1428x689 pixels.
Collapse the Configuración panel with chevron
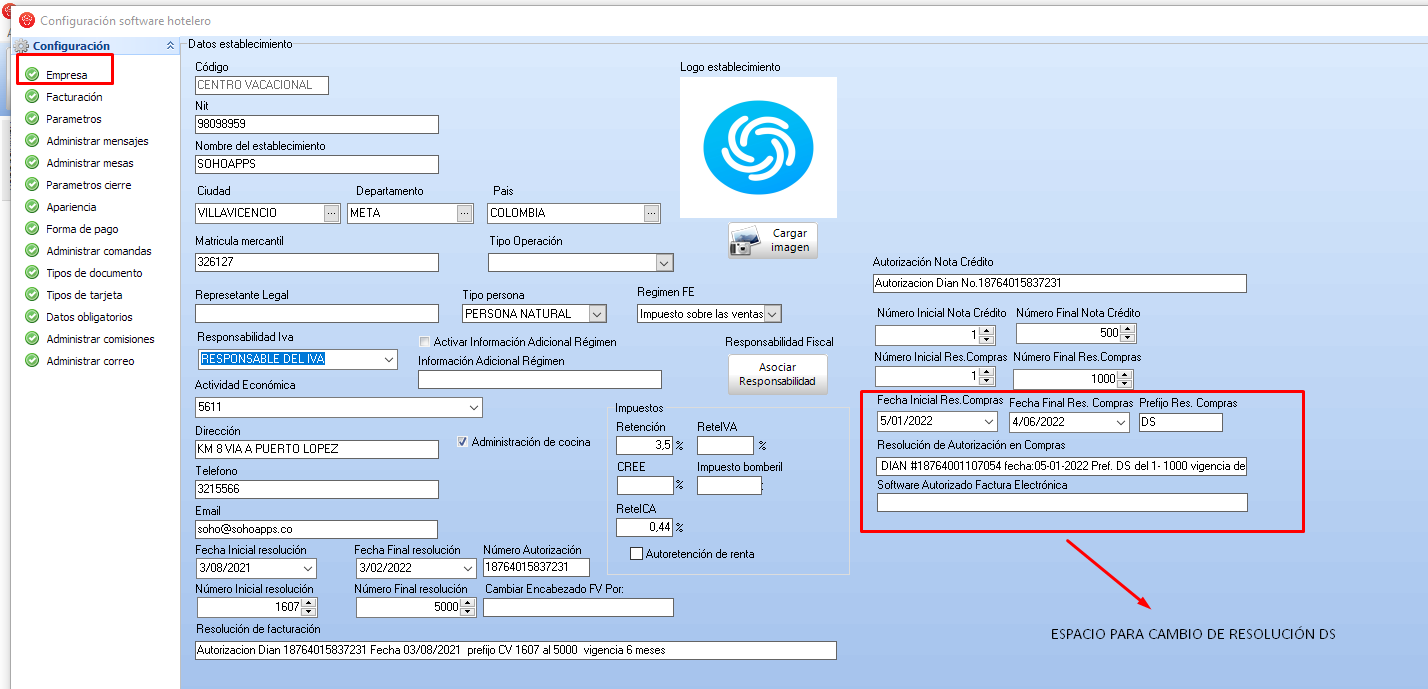tap(170, 46)
